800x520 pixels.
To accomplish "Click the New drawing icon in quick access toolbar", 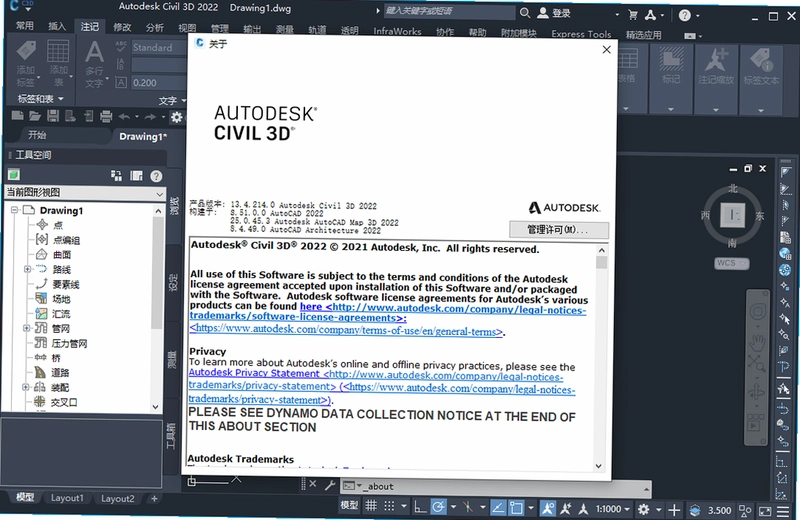I will [17, 116].
